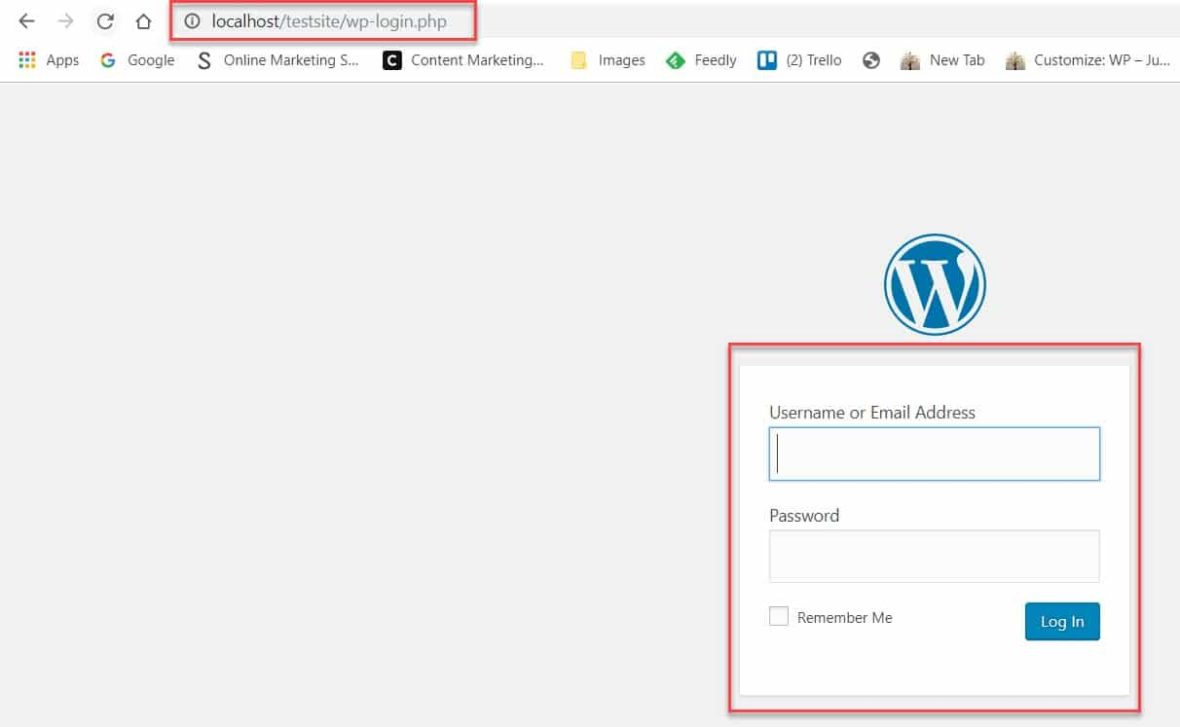The height and width of the screenshot is (727, 1180).
Task: Open the Customize: WP bookmark
Action: tap(1088, 60)
